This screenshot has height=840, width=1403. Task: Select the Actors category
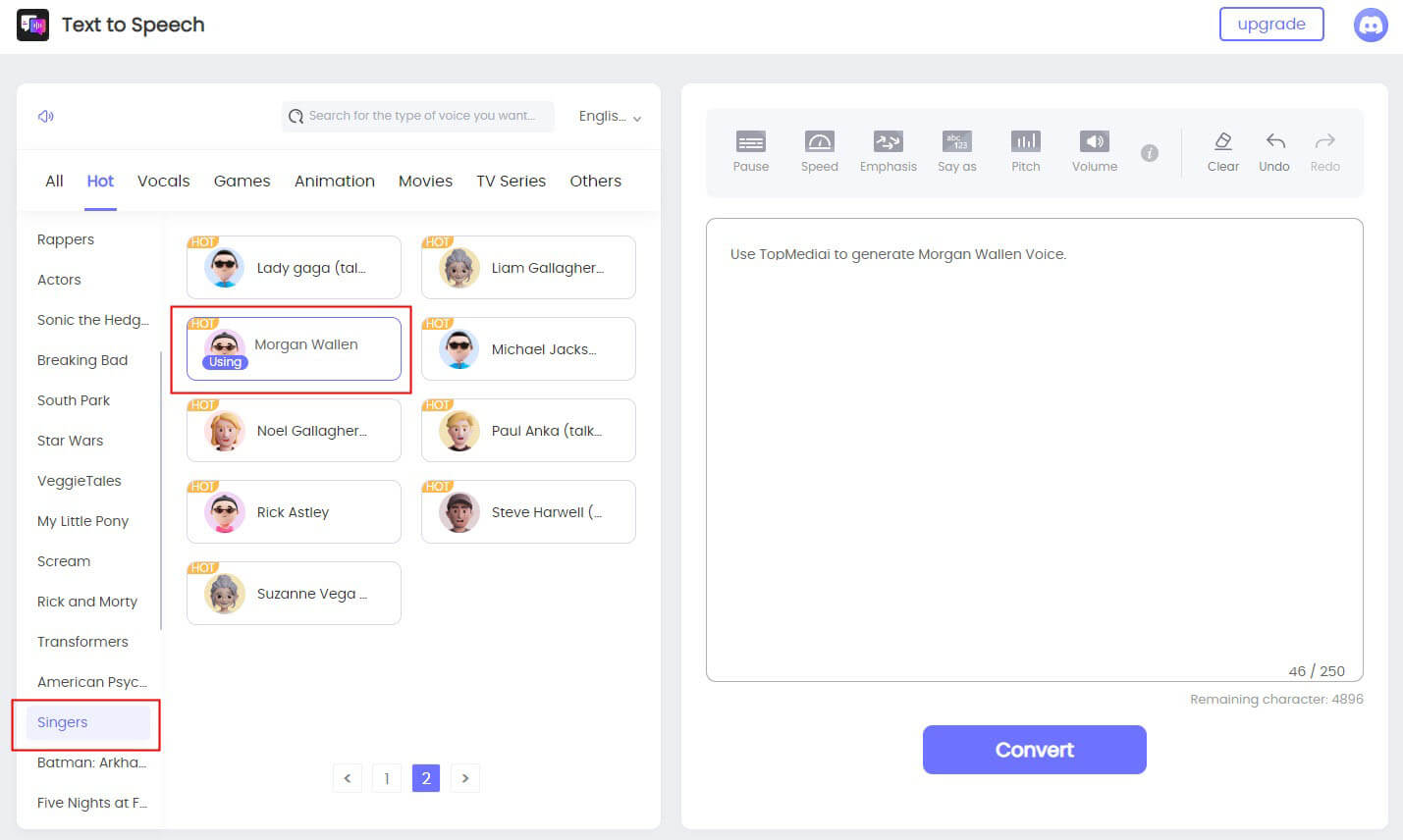pyautogui.click(x=59, y=280)
